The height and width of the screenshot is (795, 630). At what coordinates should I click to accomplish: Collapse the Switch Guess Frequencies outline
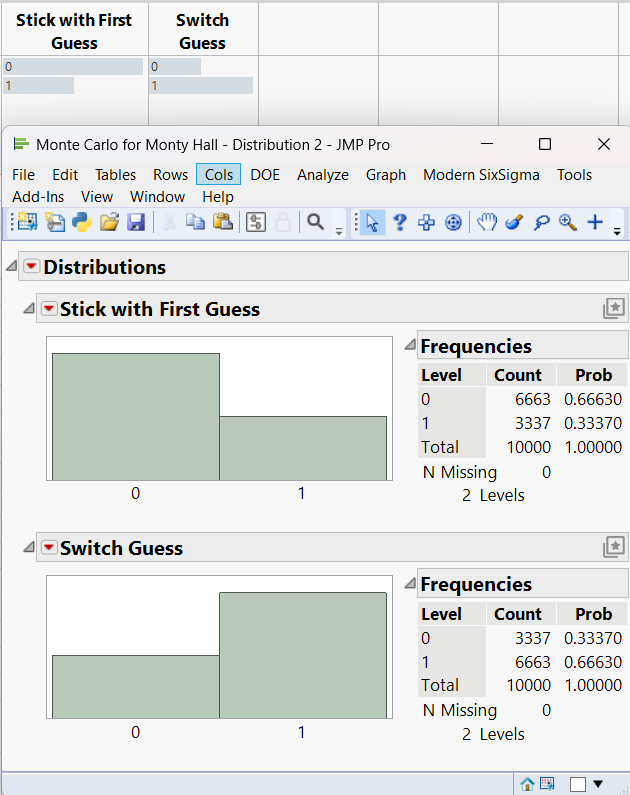pyautogui.click(x=410, y=584)
